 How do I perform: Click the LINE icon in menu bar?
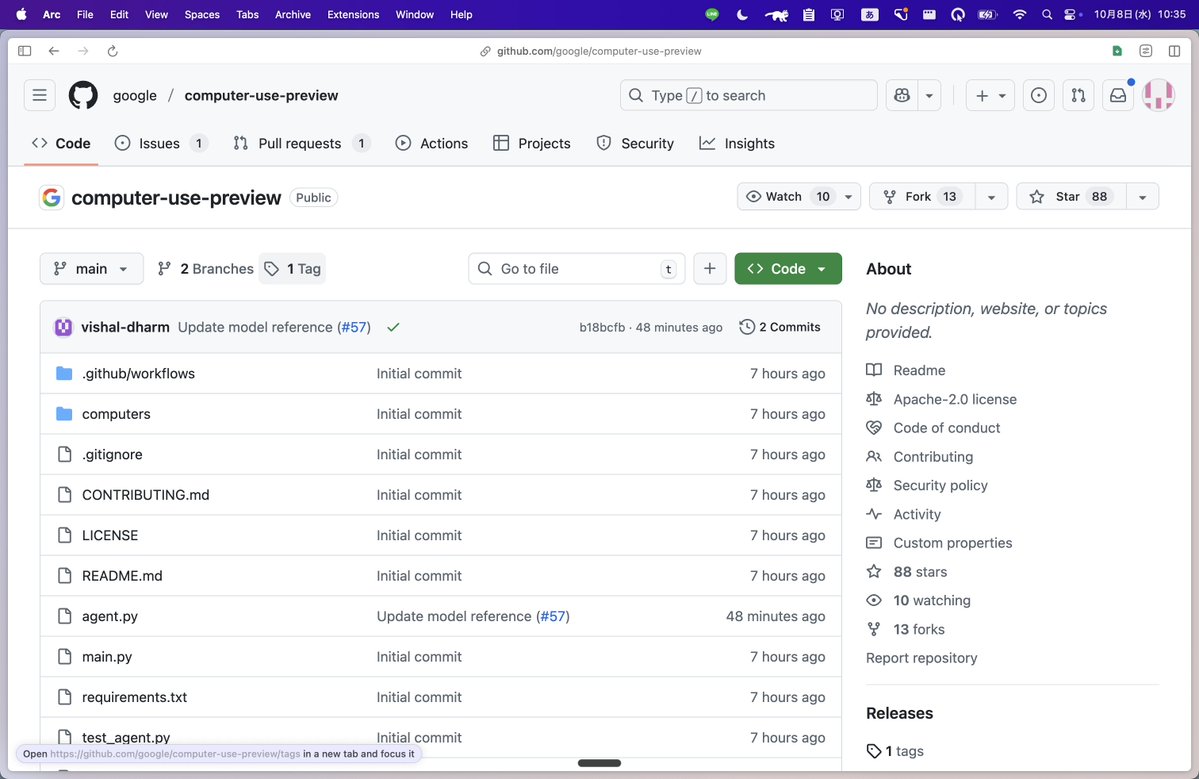coord(712,15)
